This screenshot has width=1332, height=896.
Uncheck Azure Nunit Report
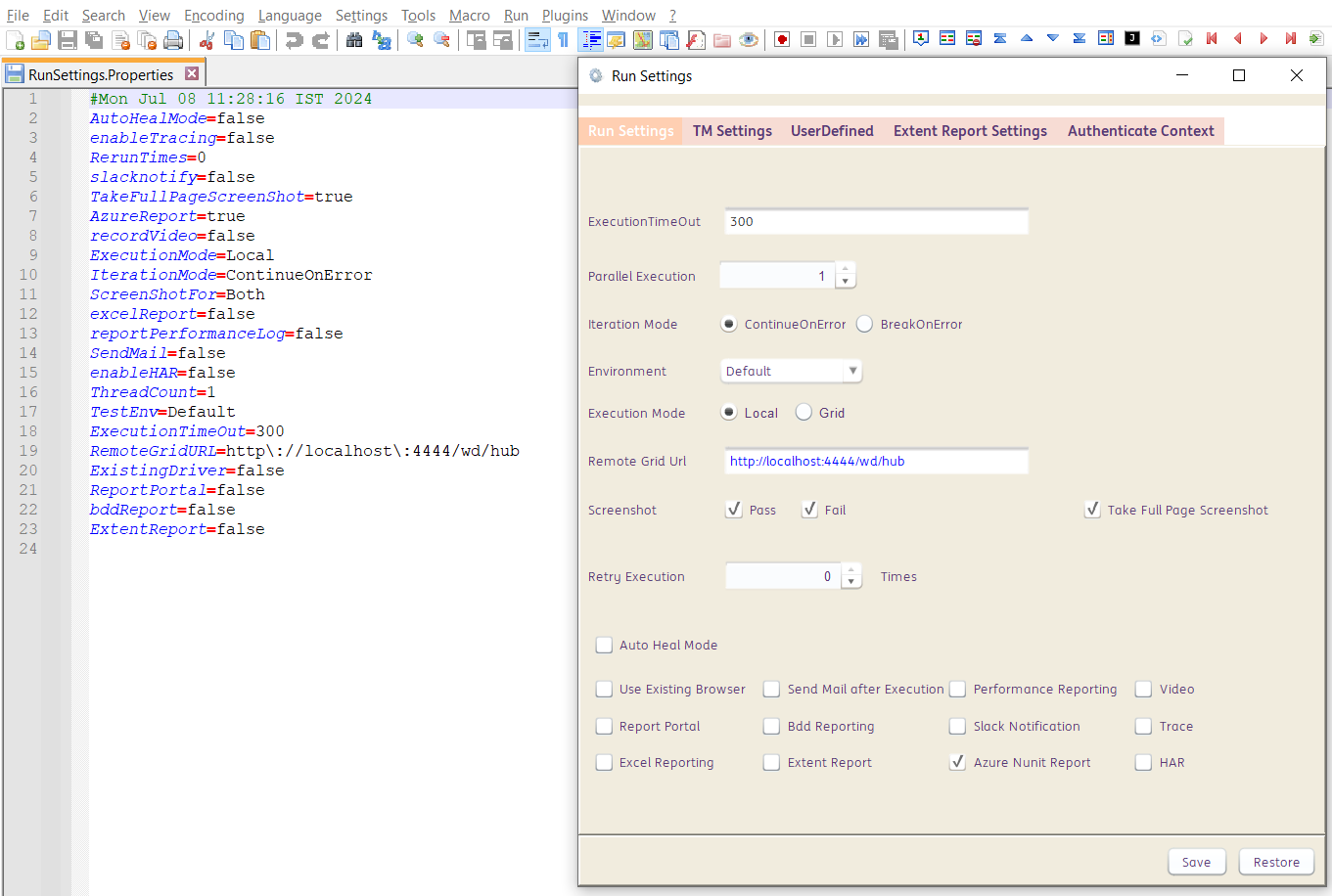(958, 762)
